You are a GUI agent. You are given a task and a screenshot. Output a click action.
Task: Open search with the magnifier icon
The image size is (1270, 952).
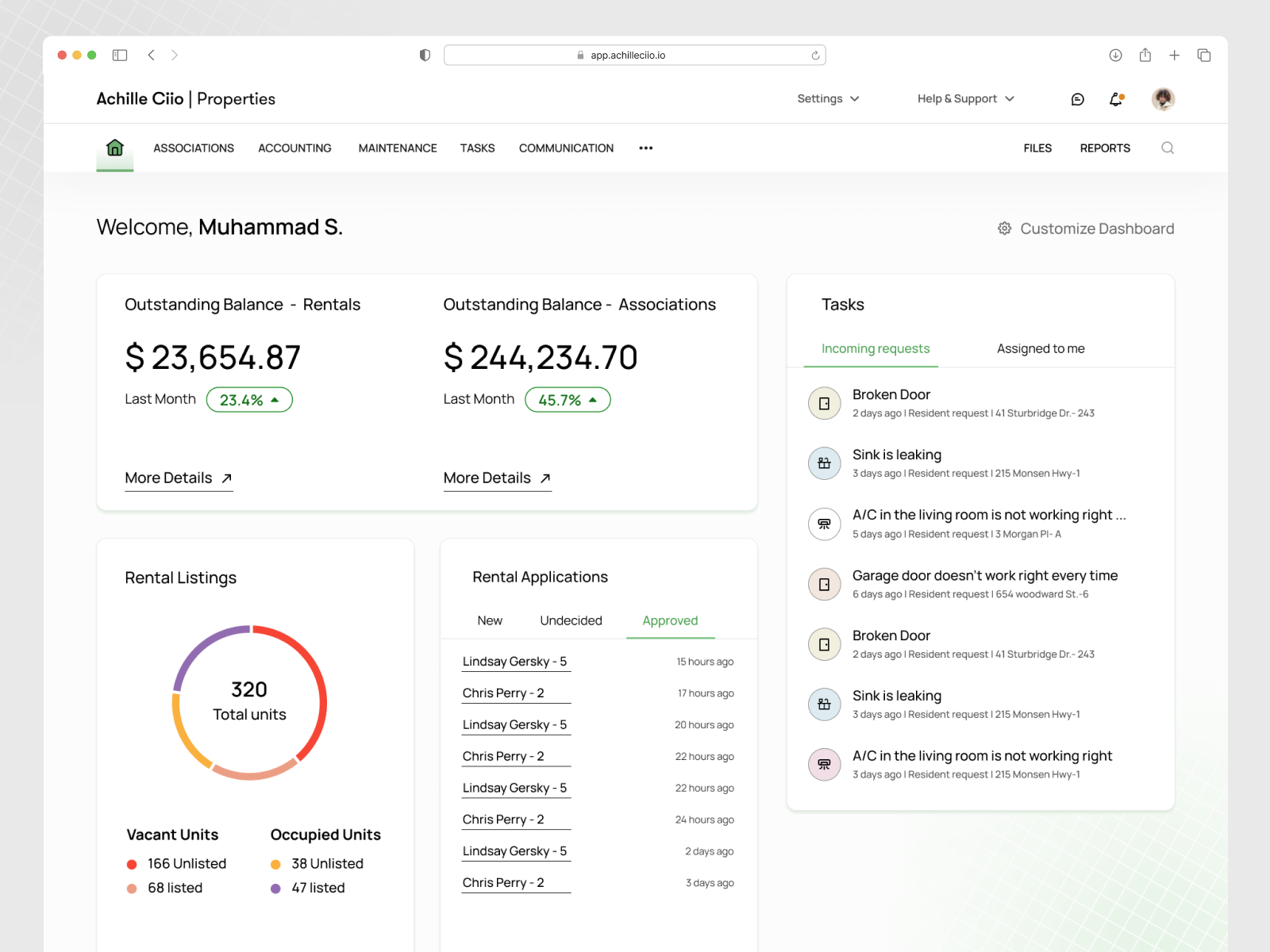[1168, 148]
